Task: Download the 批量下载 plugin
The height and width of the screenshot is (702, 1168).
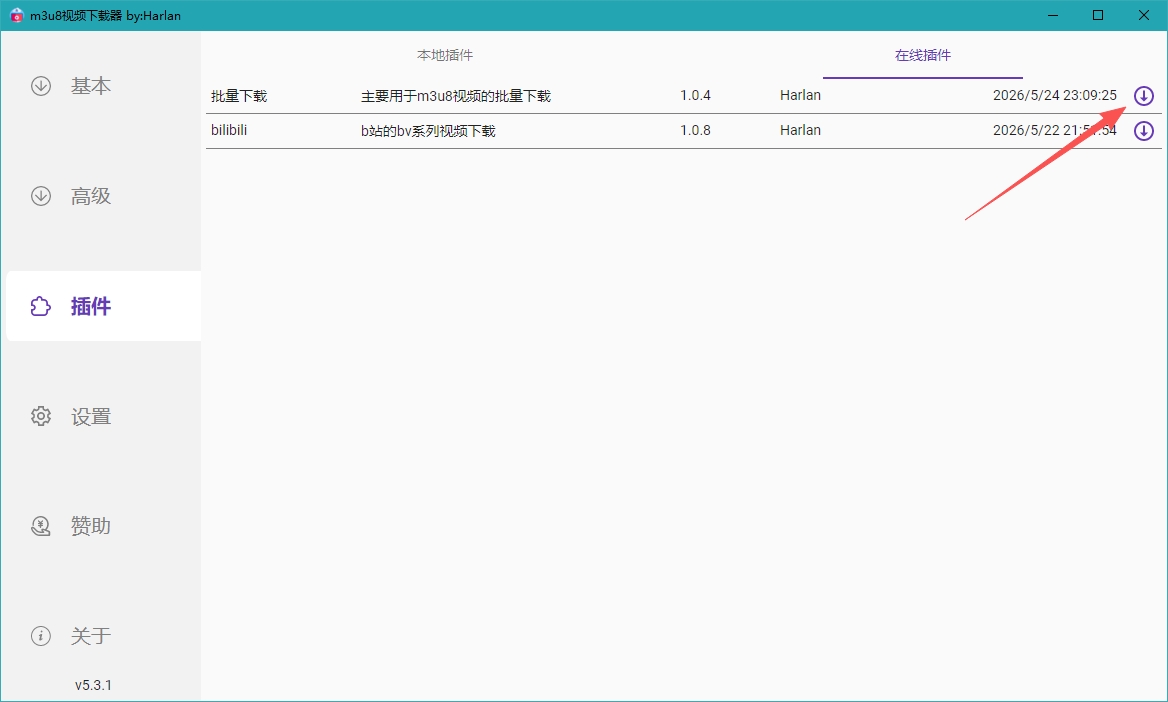Action: point(1143,95)
